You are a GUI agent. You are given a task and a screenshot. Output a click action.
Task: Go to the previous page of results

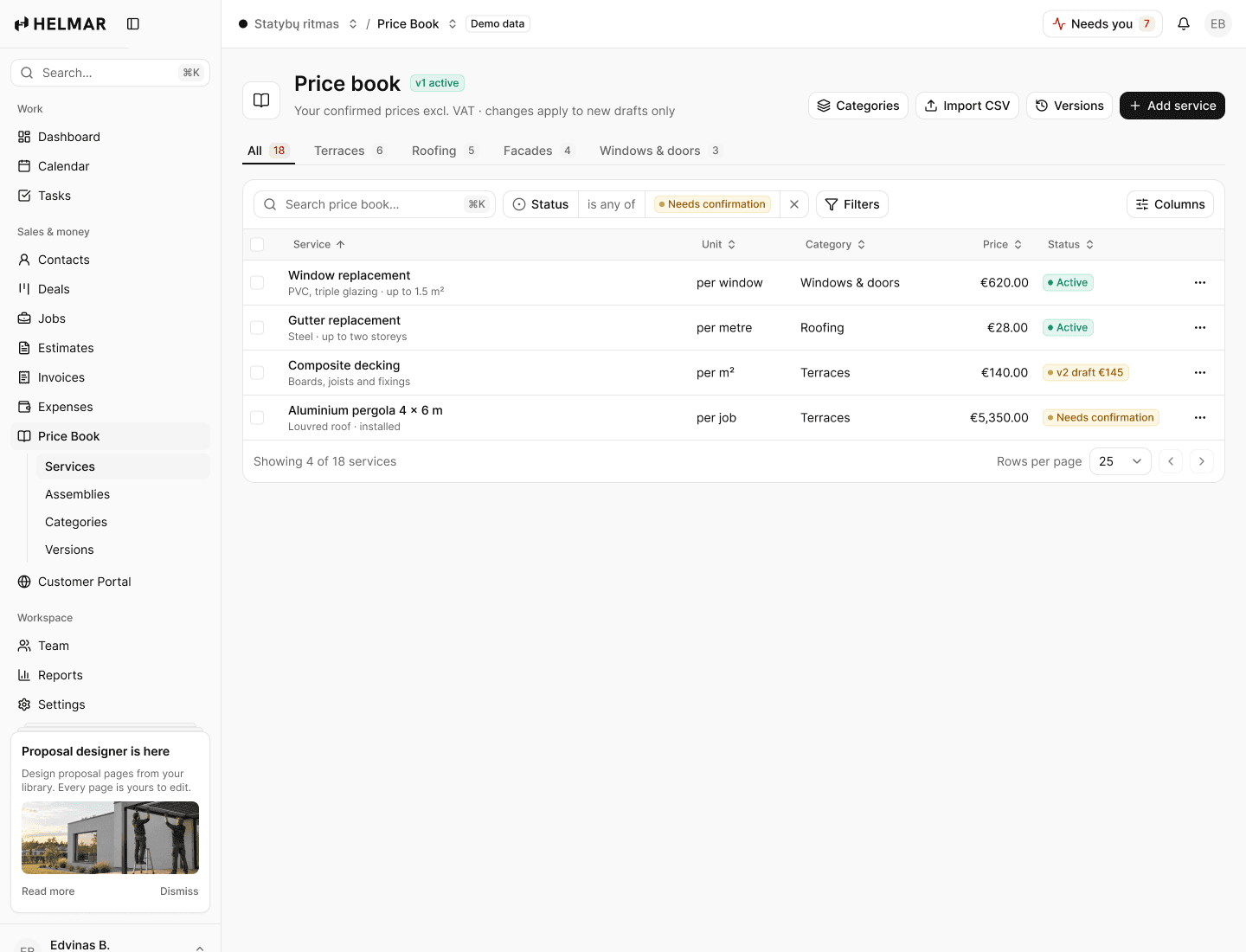[1171, 461]
